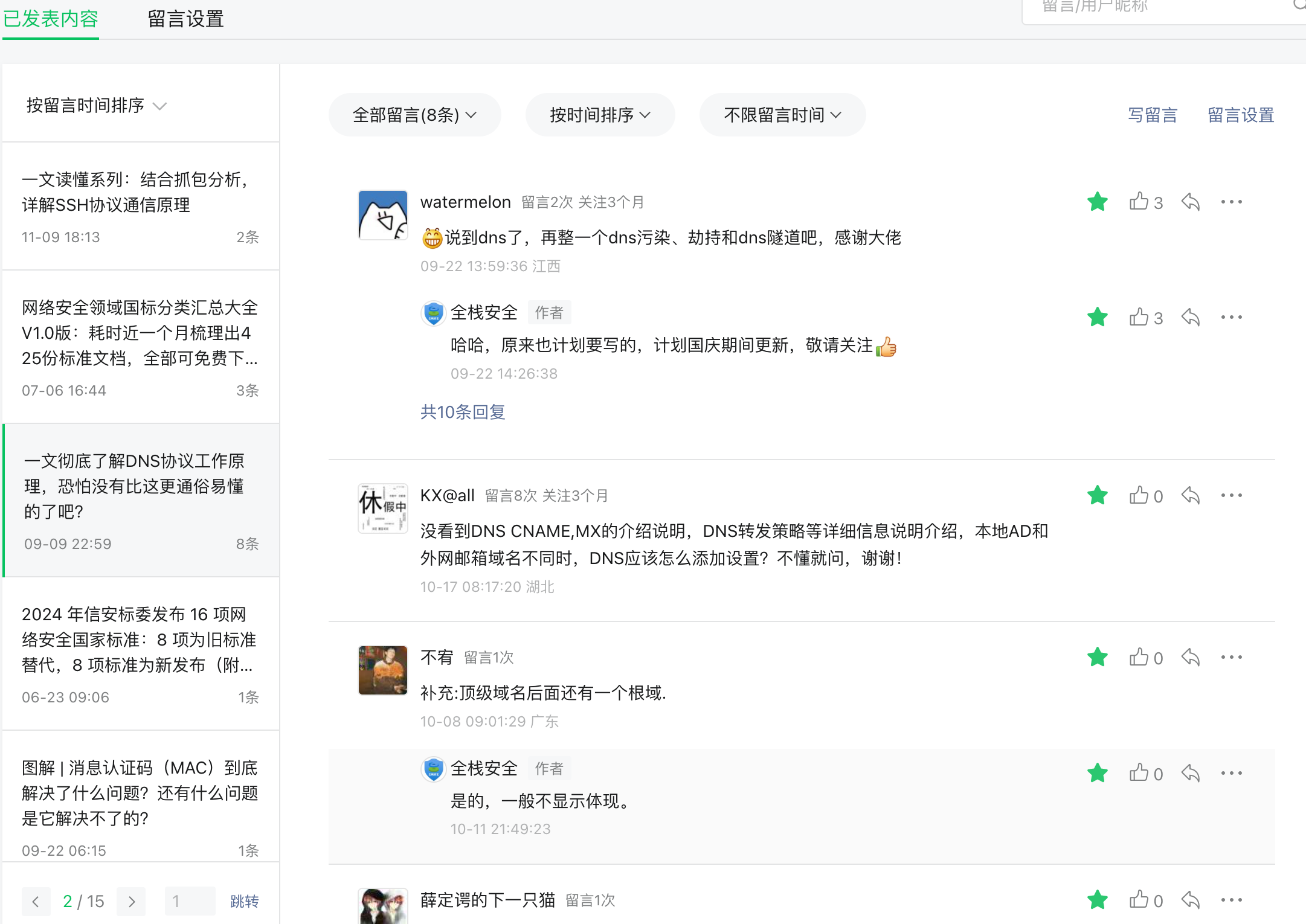This screenshot has height=924, width=1306.
Task: Click the 写留言 link
Action: pyautogui.click(x=1152, y=115)
